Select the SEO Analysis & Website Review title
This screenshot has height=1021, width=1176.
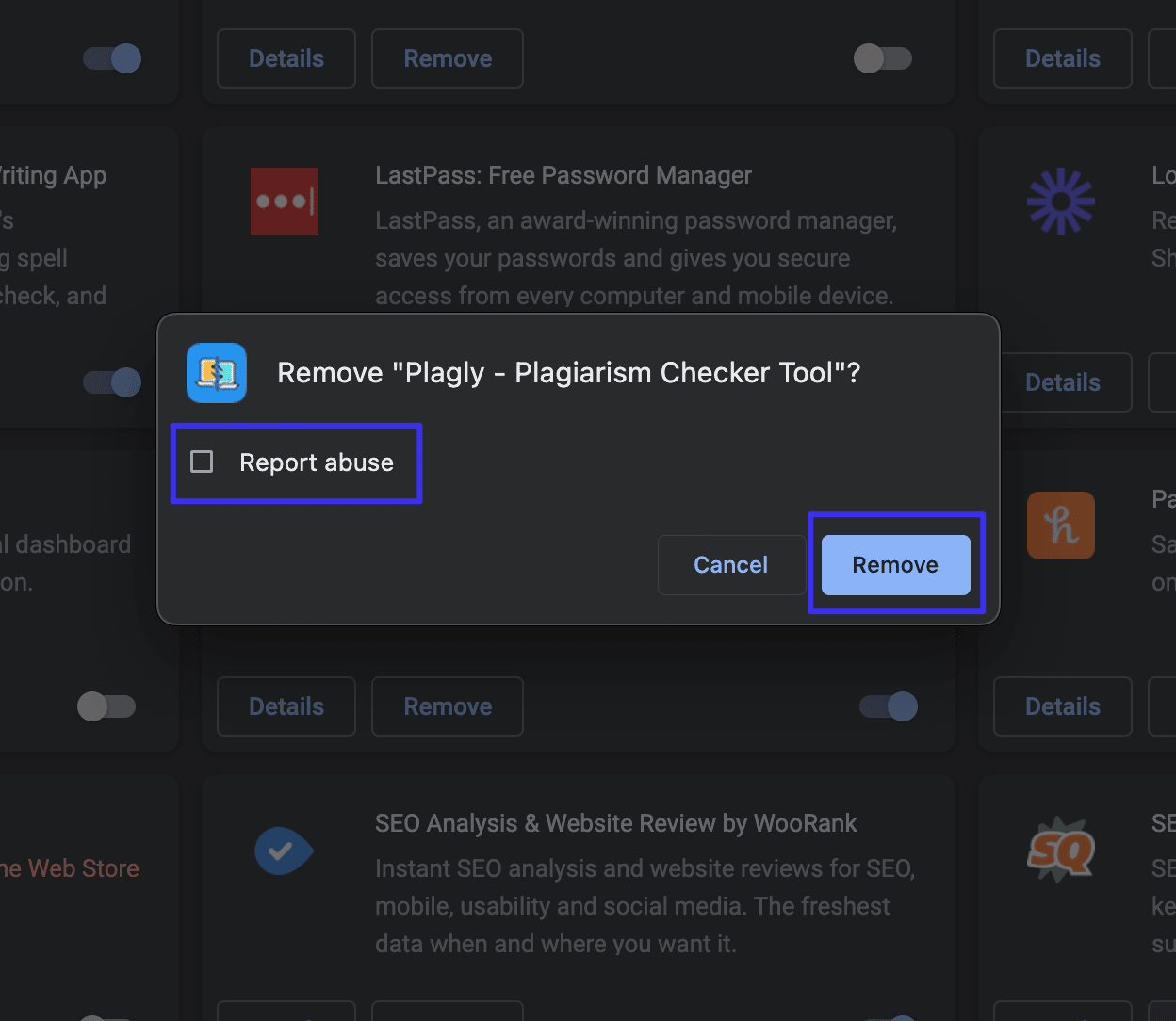pyautogui.click(x=615, y=822)
